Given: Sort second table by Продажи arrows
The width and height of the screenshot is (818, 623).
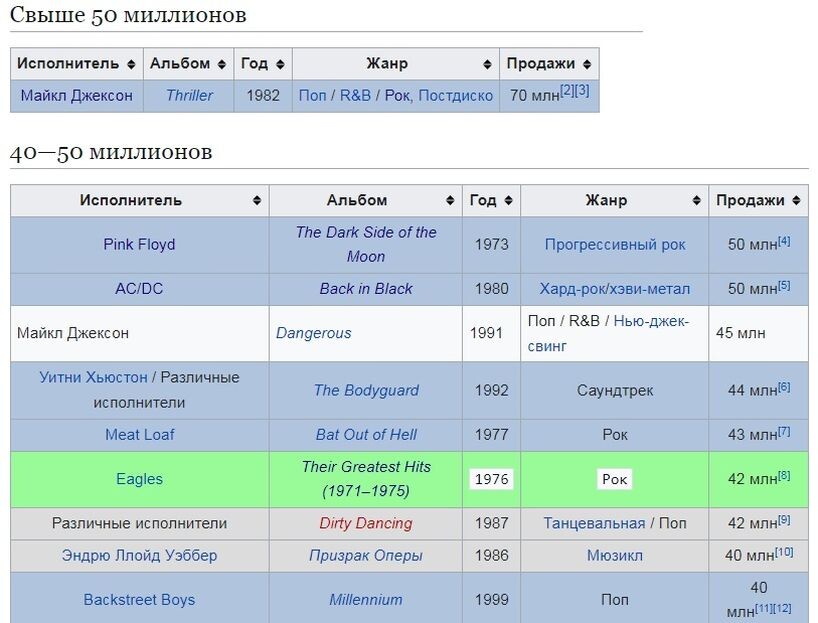Looking at the screenshot, I should click(796, 200).
